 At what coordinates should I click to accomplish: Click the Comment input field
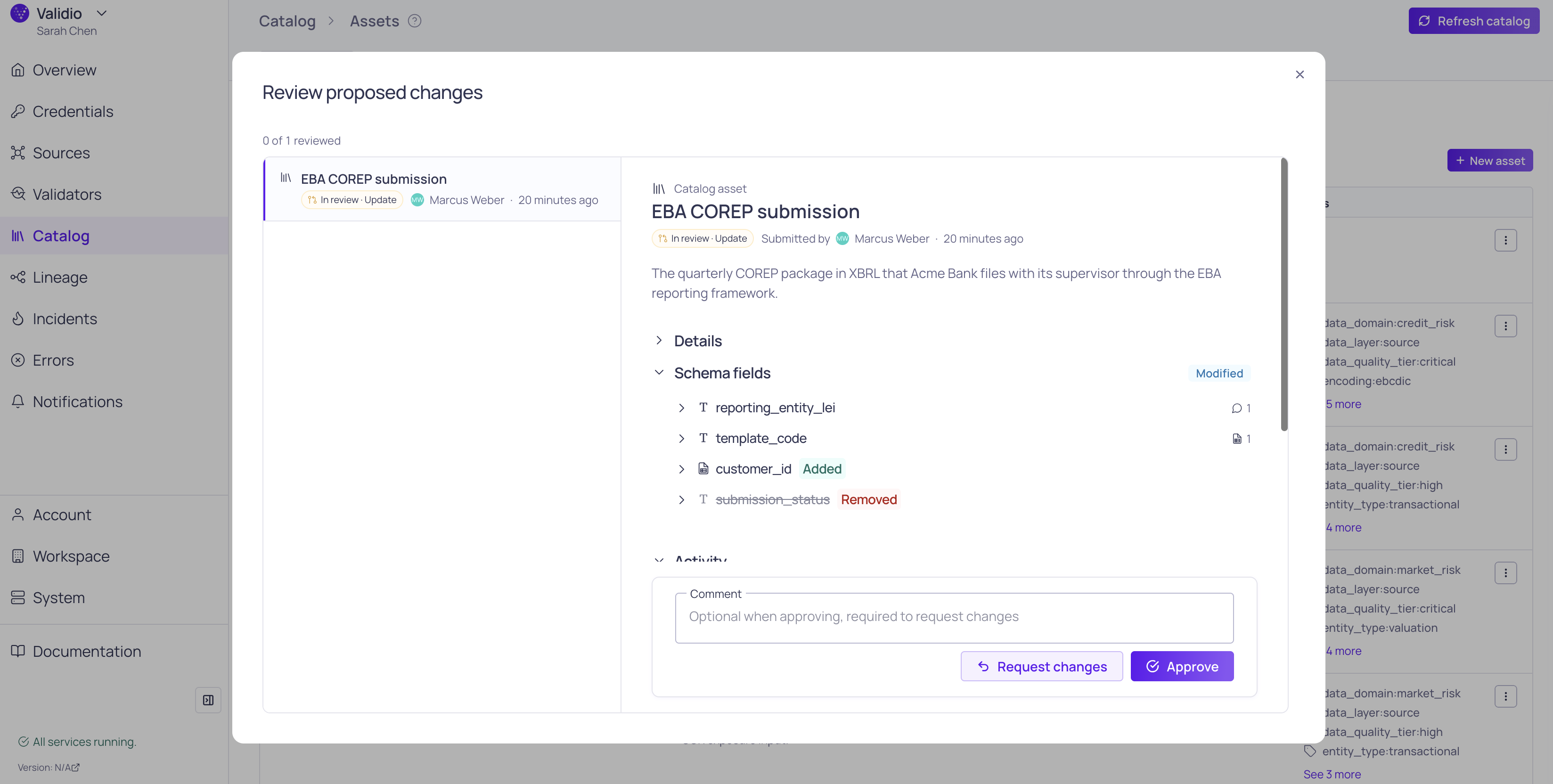coord(954,618)
